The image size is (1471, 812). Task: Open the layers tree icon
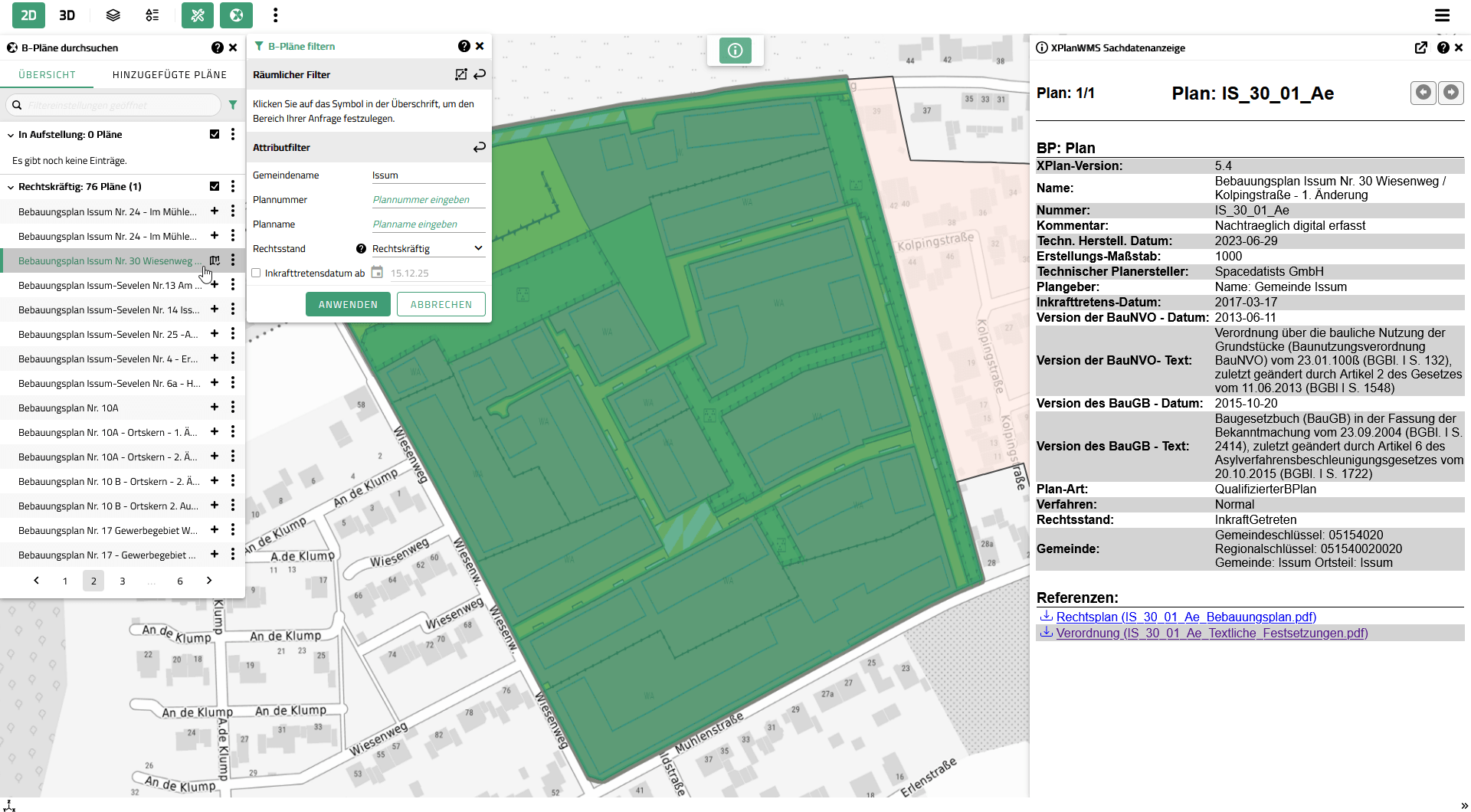(113, 15)
